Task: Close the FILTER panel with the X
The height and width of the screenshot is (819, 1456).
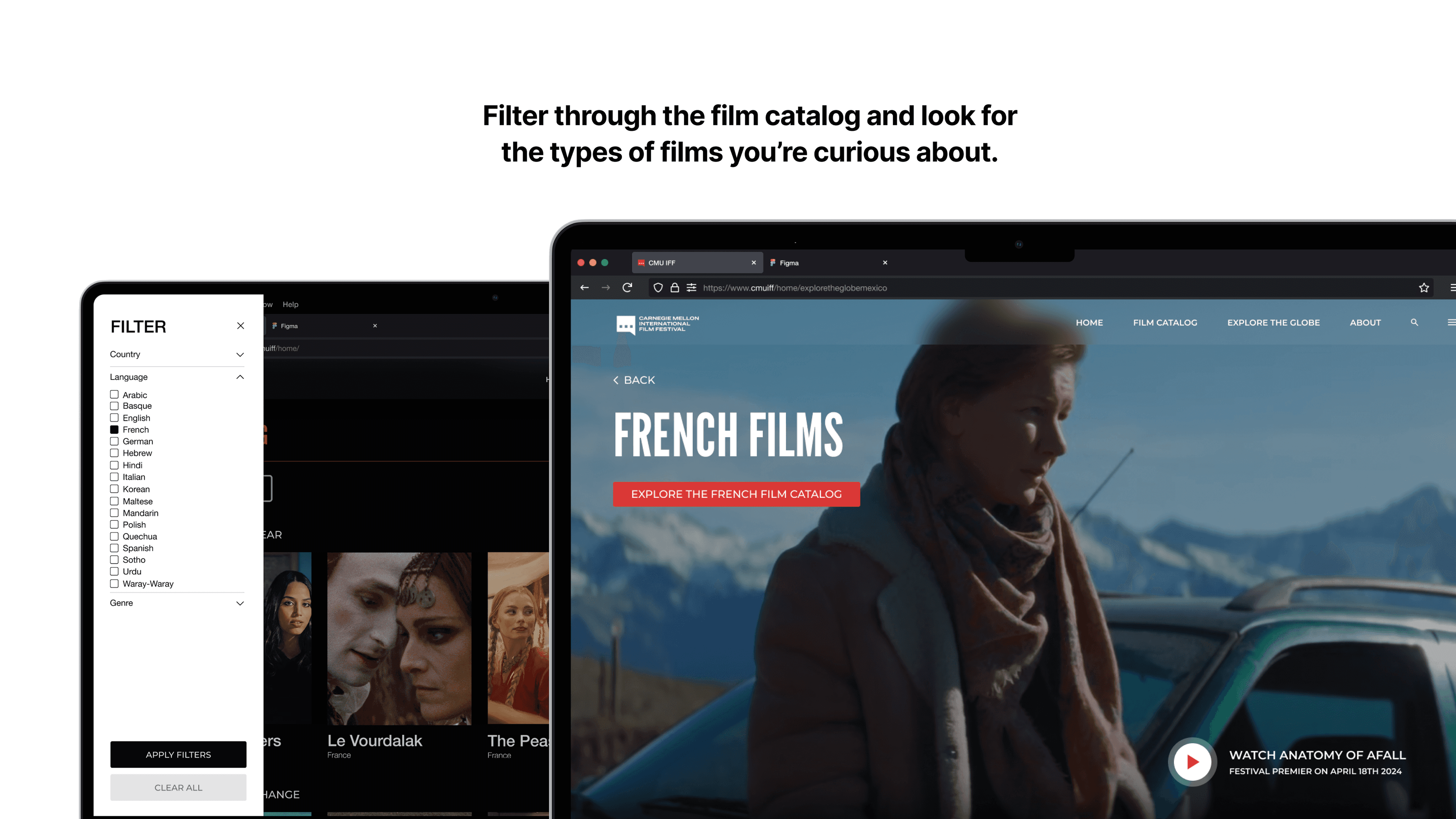Action: (240, 326)
